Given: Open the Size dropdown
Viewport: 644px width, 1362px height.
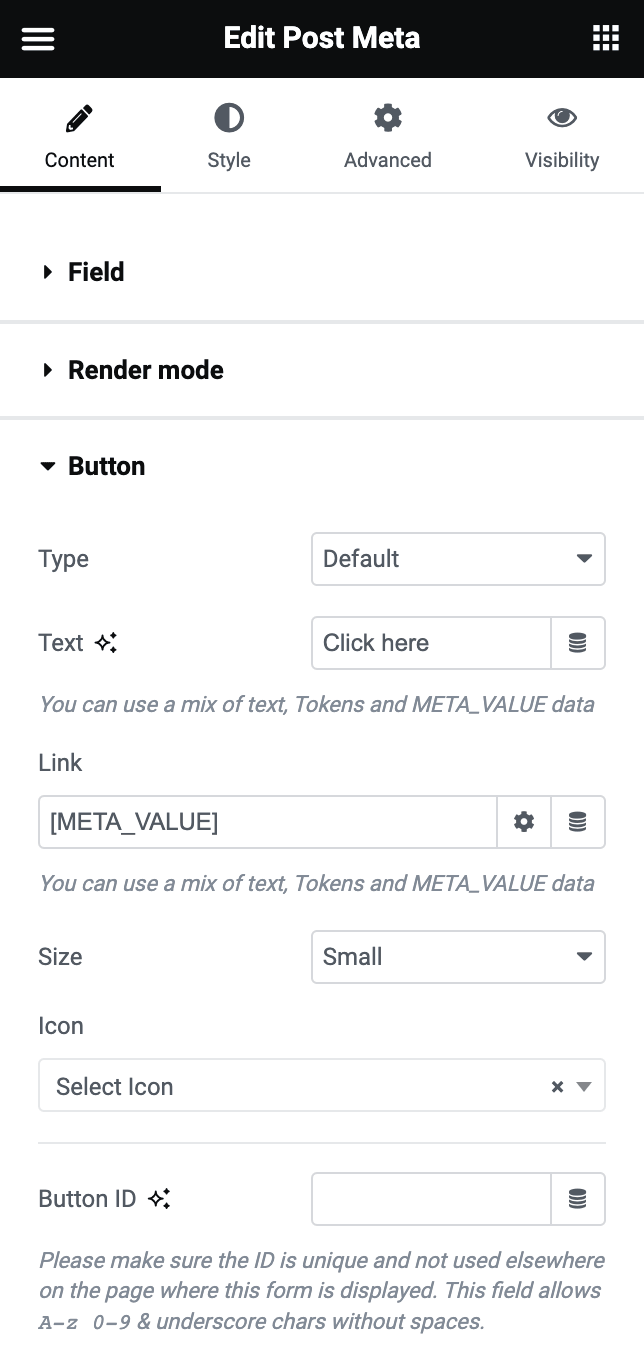Looking at the screenshot, I should pos(458,957).
